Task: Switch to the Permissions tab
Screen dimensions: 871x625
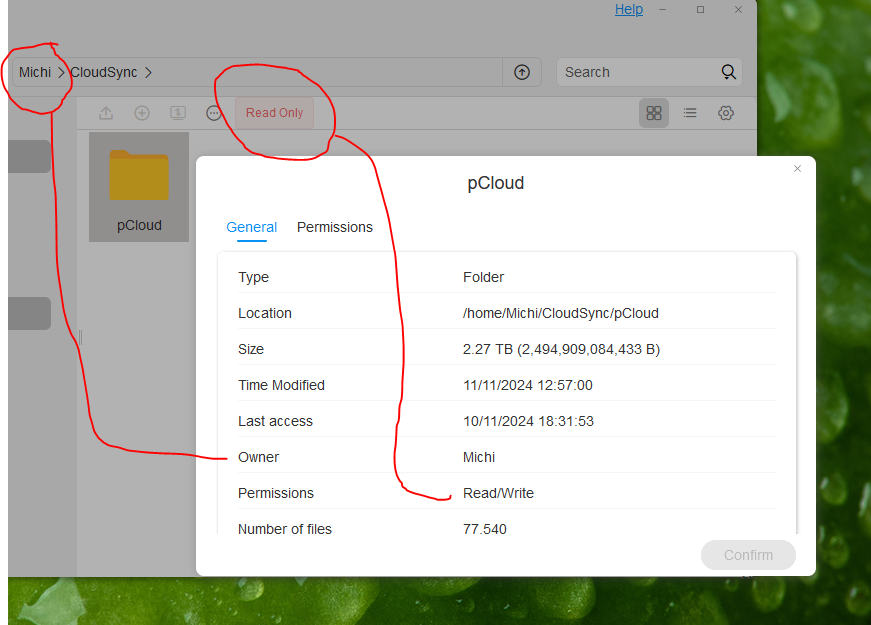Action: [334, 227]
